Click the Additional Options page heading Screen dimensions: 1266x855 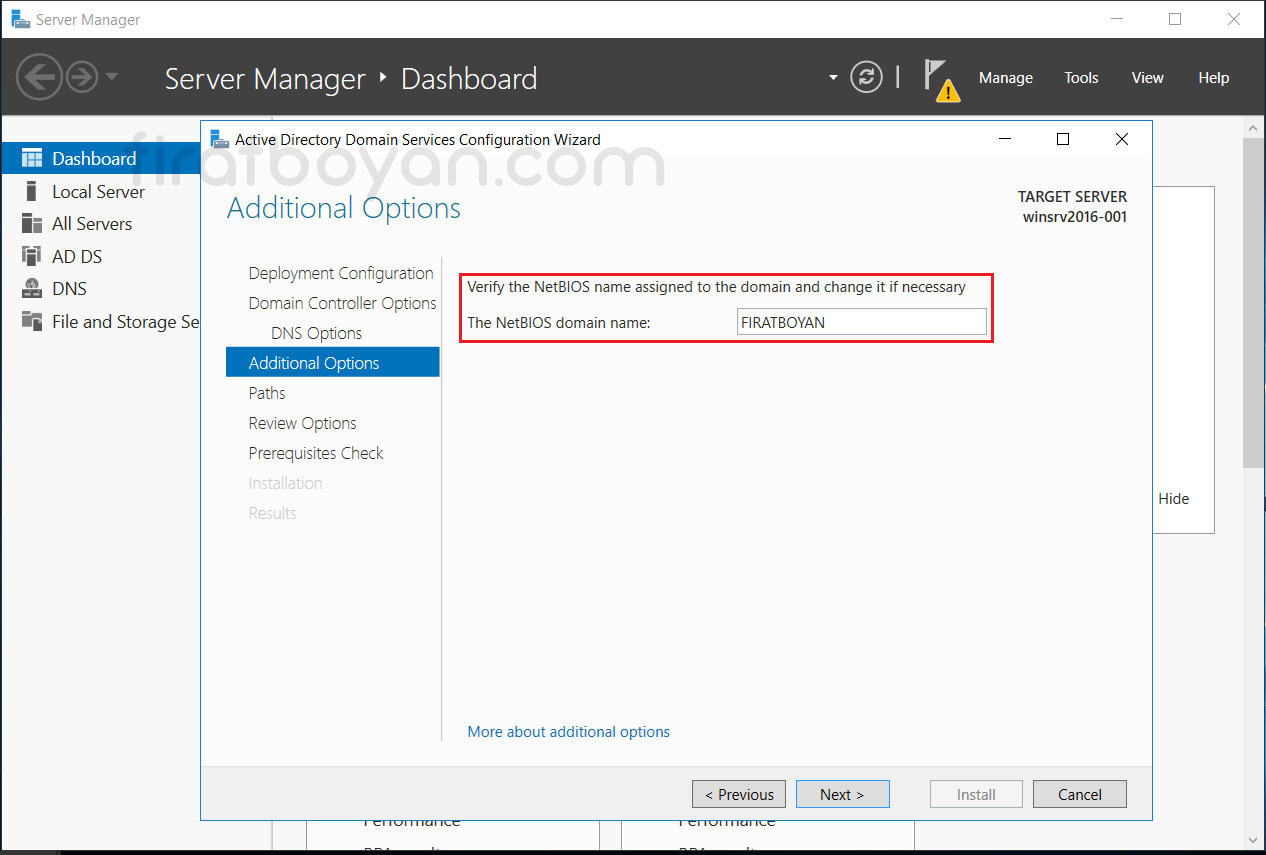point(344,208)
